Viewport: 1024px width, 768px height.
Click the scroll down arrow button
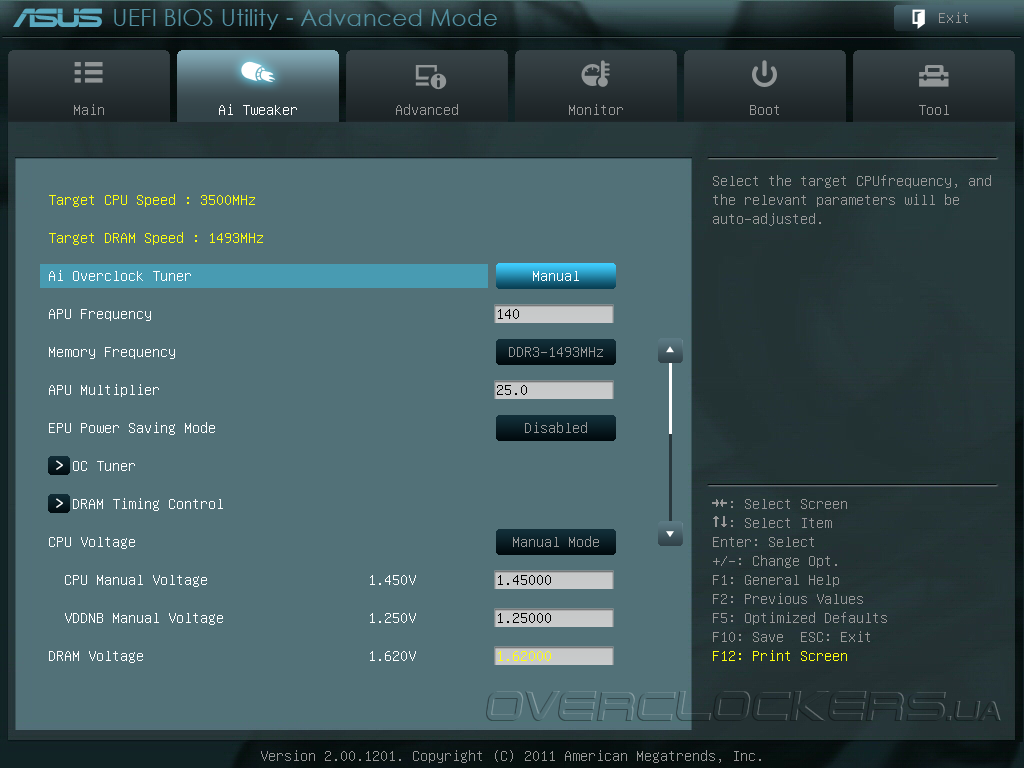(x=670, y=534)
